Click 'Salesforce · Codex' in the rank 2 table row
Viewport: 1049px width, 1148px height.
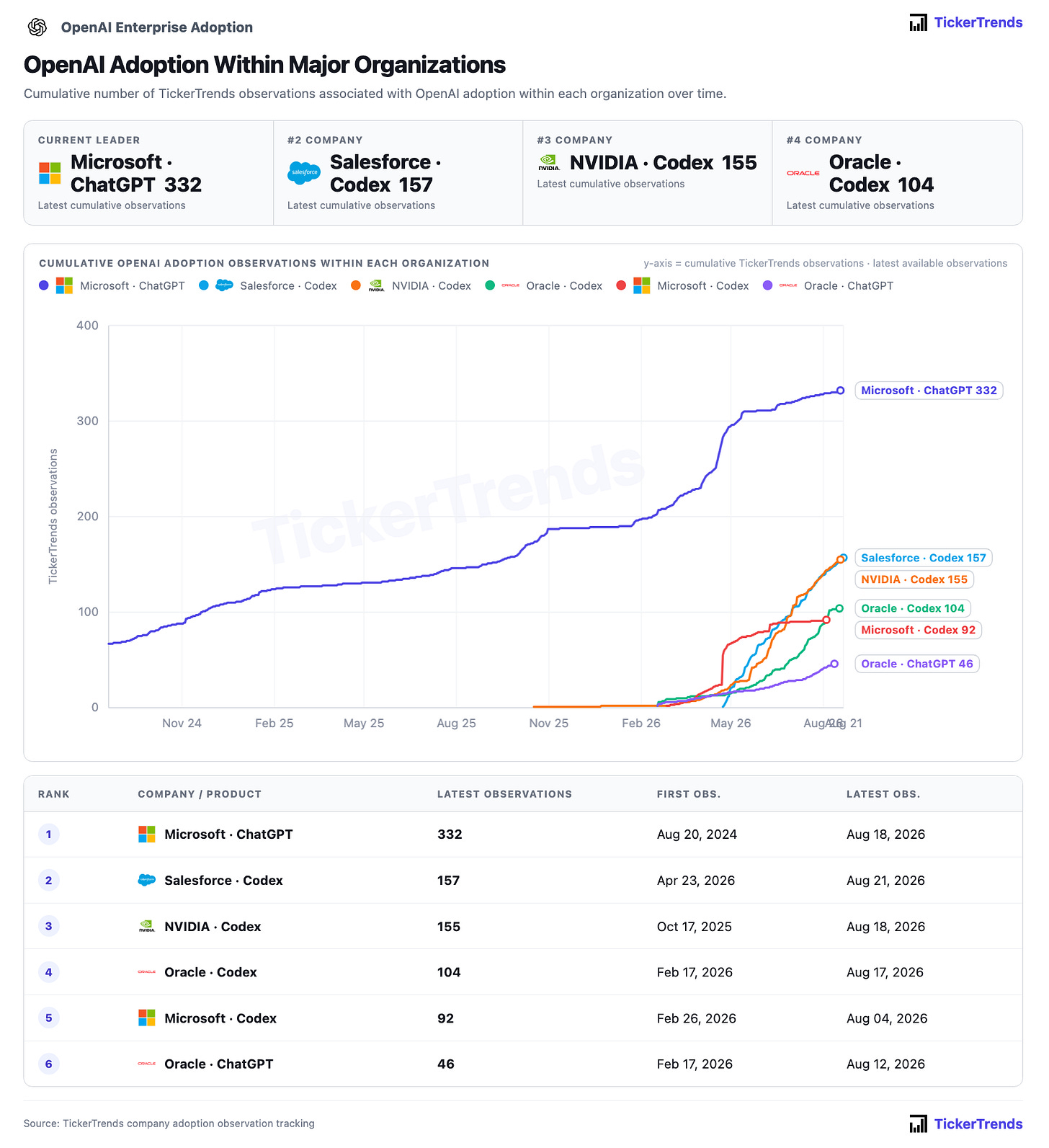pos(223,880)
